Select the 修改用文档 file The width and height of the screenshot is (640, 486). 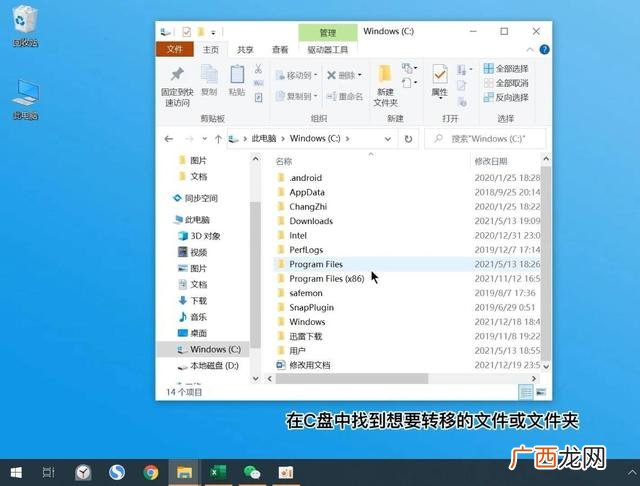click(x=309, y=365)
